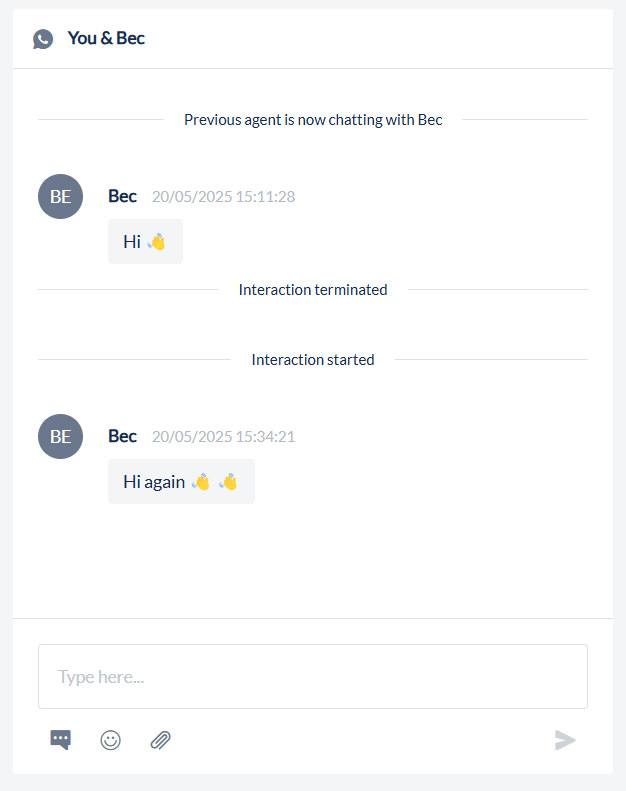
Task: Open the canned responses chat bubble icon
Action: [x=61, y=740]
